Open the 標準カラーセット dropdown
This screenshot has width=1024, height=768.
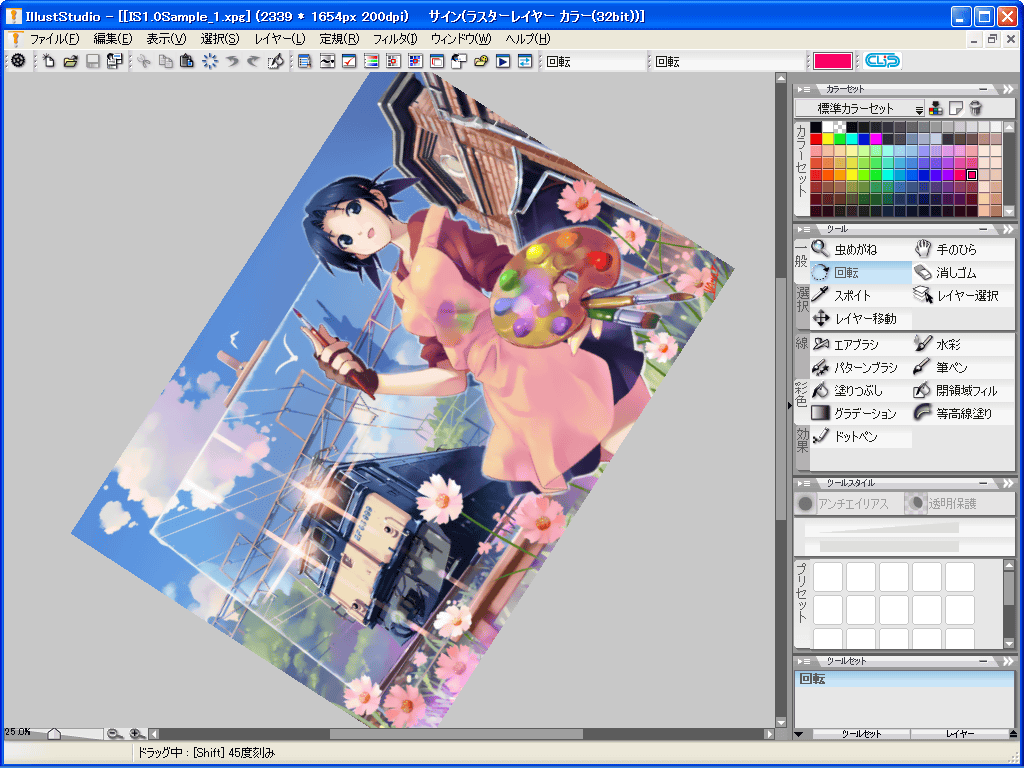860,108
